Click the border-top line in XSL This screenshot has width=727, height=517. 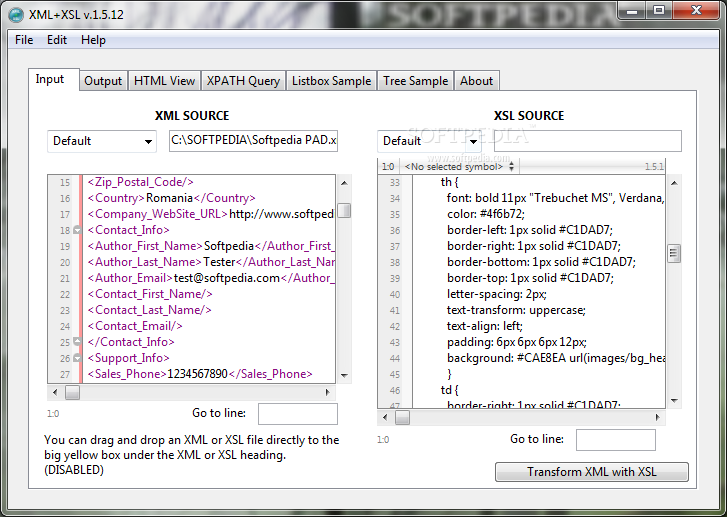(x=530, y=278)
